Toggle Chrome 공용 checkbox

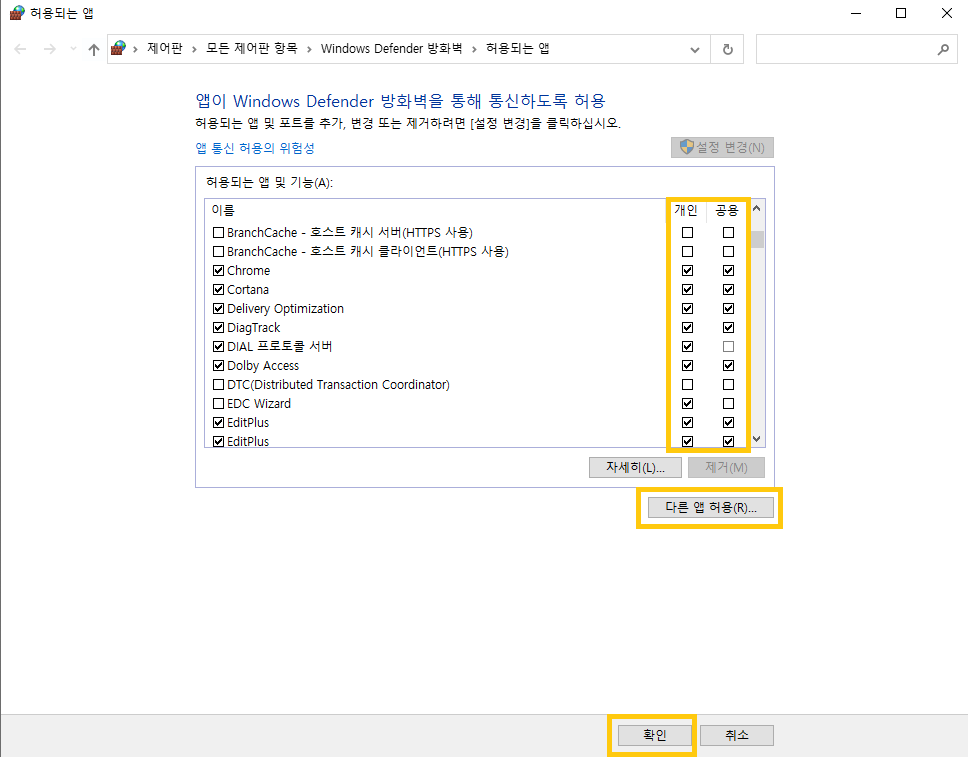pyautogui.click(x=728, y=270)
